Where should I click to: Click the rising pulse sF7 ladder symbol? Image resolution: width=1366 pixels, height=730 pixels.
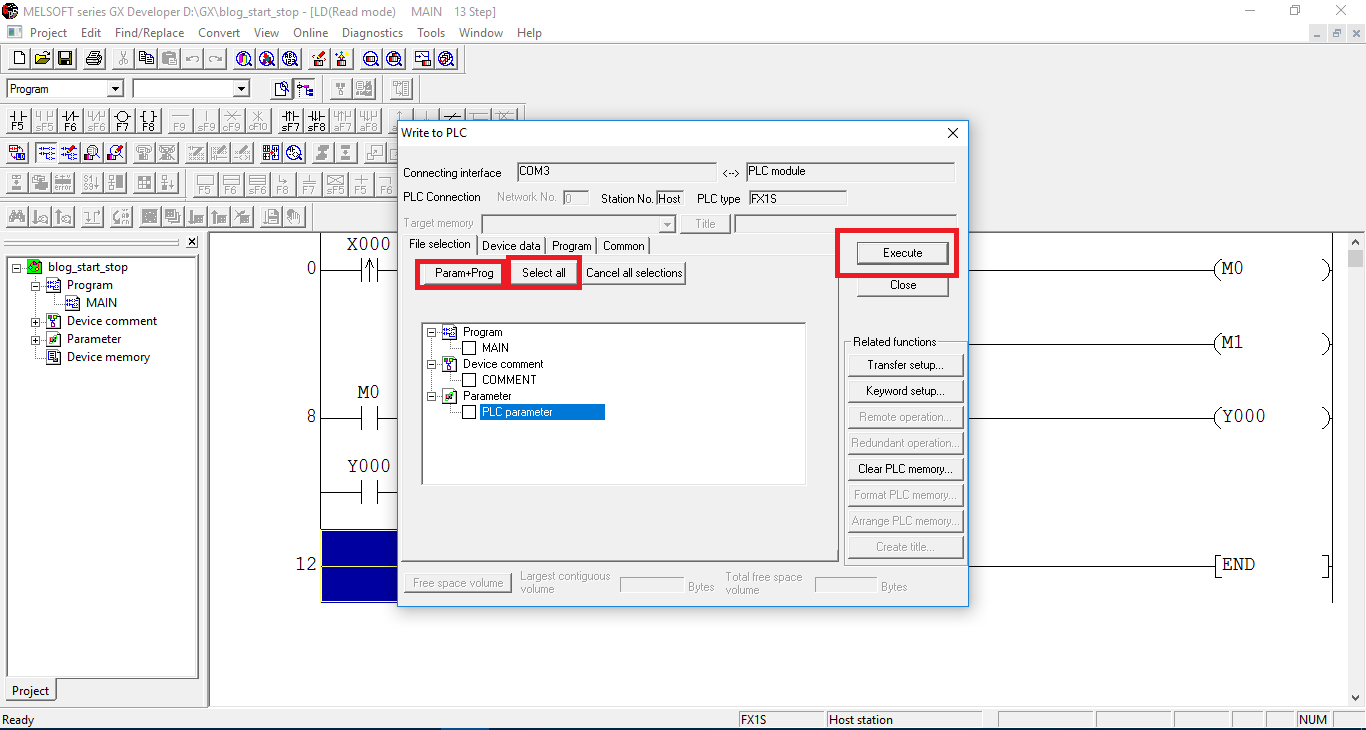[x=291, y=122]
